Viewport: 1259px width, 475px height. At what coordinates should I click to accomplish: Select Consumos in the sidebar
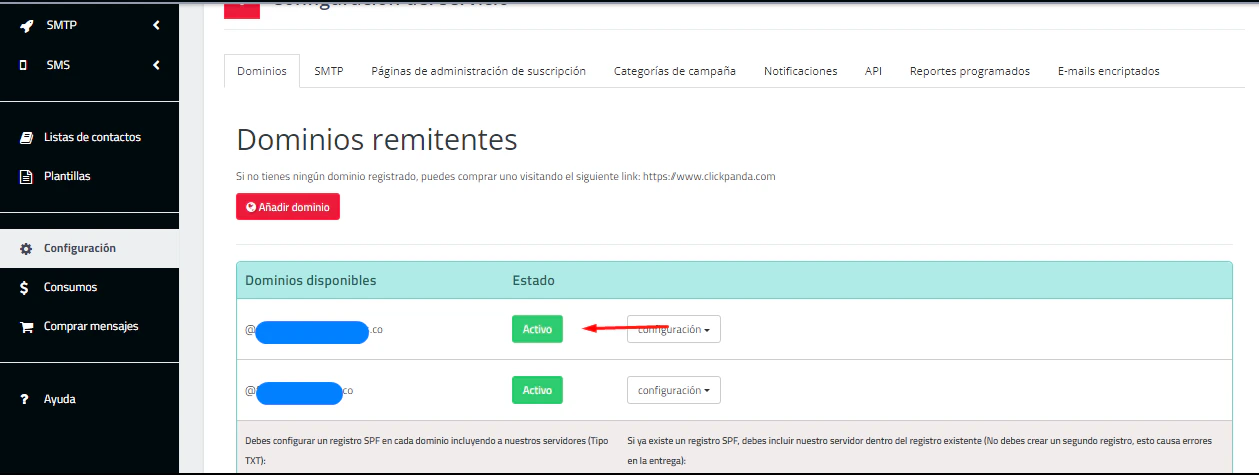coord(70,287)
